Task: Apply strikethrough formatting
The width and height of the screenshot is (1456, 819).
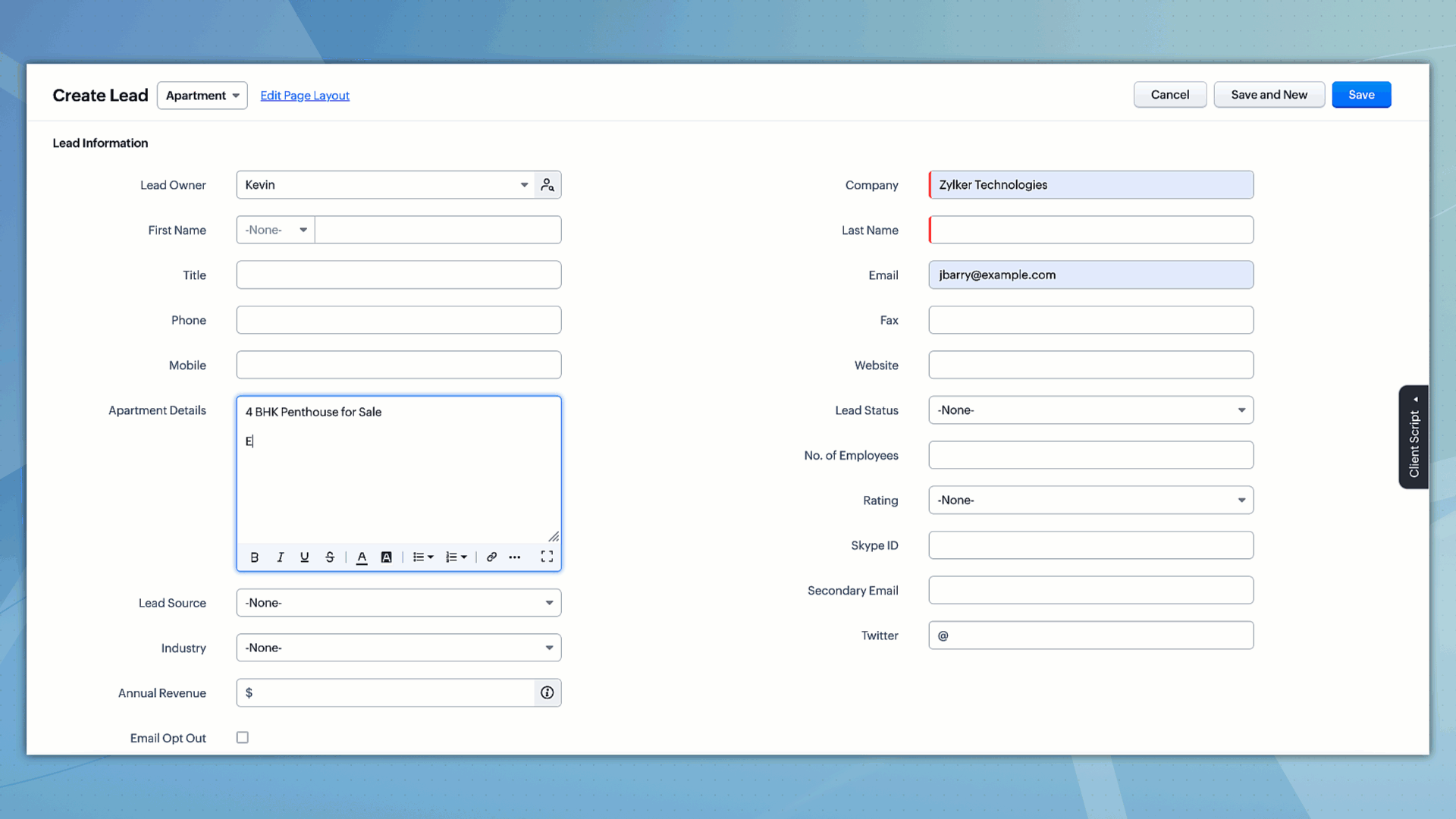Action: (330, 557)
